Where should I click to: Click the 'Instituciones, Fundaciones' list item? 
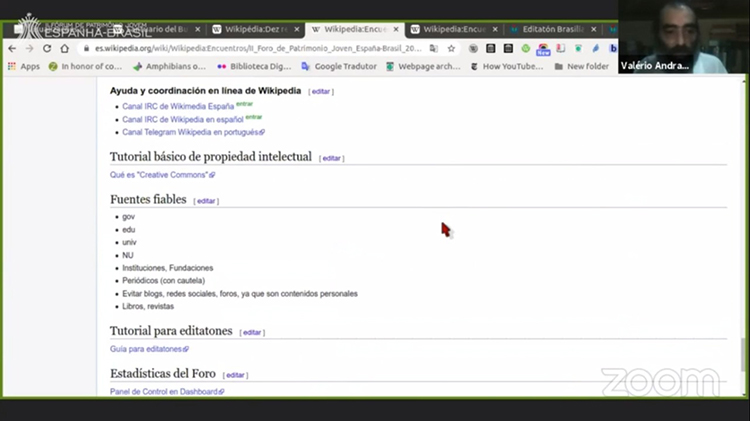(167, 268)
